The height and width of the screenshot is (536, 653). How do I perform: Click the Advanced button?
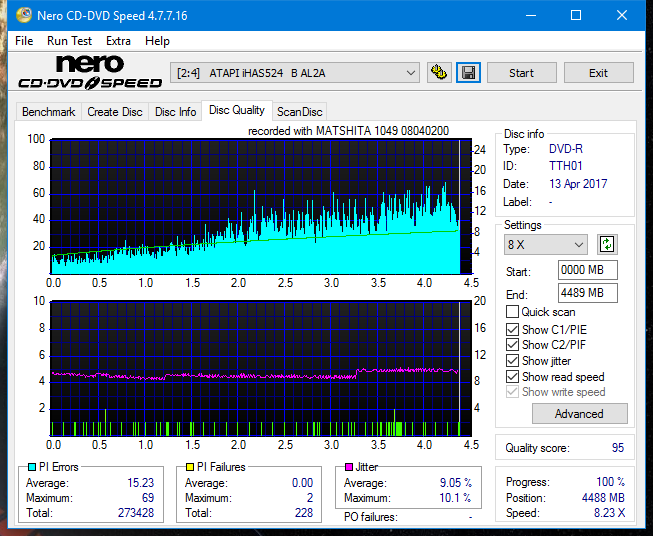tap(579, 413)
